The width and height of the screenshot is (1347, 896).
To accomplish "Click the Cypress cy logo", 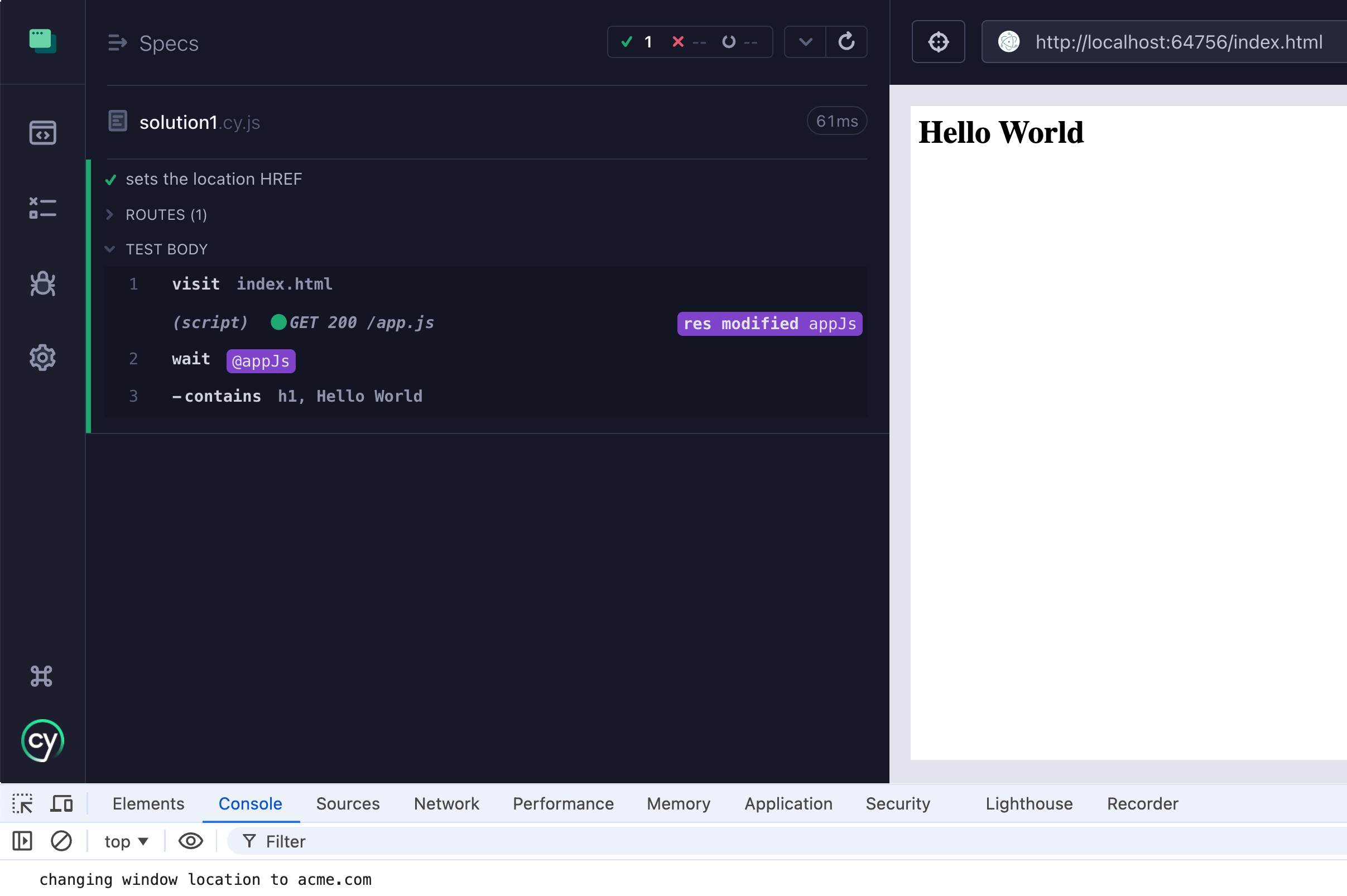I will [42, 740].
